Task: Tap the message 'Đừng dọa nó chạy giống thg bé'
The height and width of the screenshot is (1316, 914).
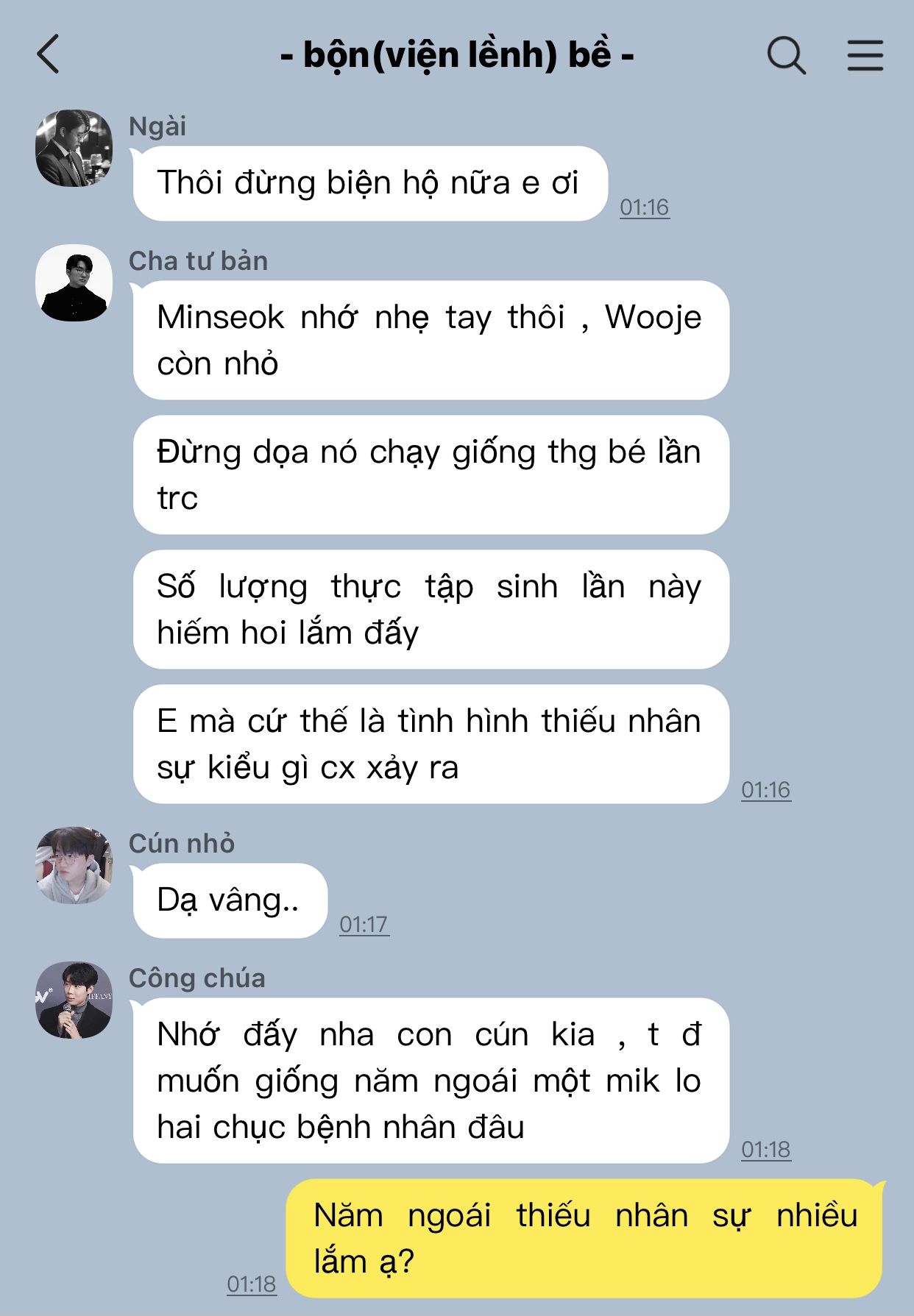Action: coord(431,475)
